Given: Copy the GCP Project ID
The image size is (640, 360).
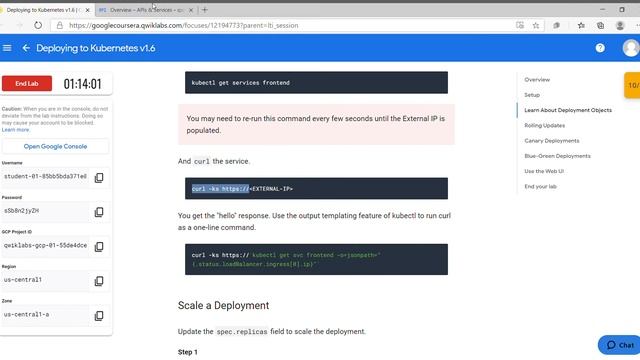Looking at the screenshot, I should click(99, 247).
